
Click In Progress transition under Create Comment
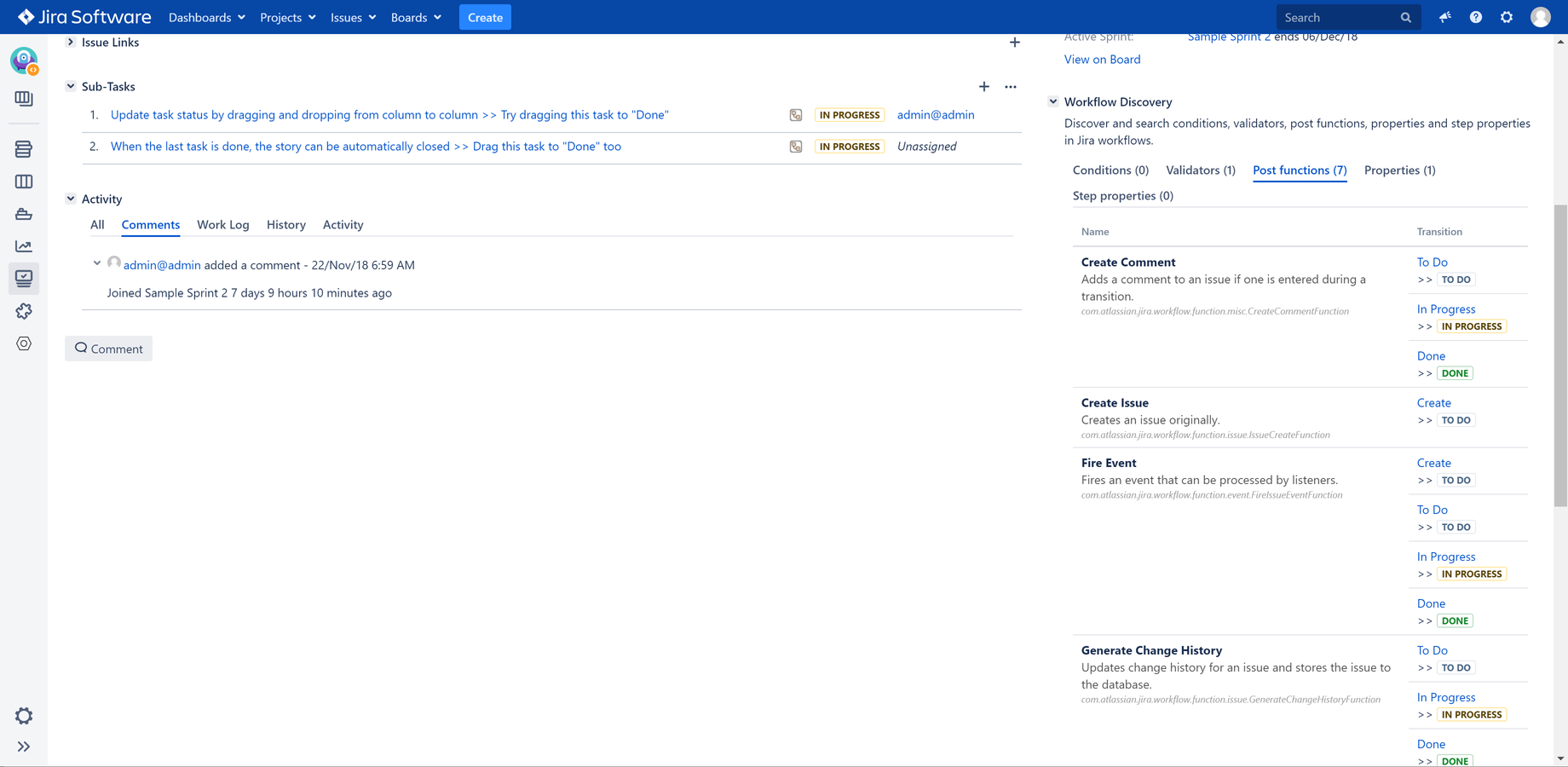tap(1446, 309)
